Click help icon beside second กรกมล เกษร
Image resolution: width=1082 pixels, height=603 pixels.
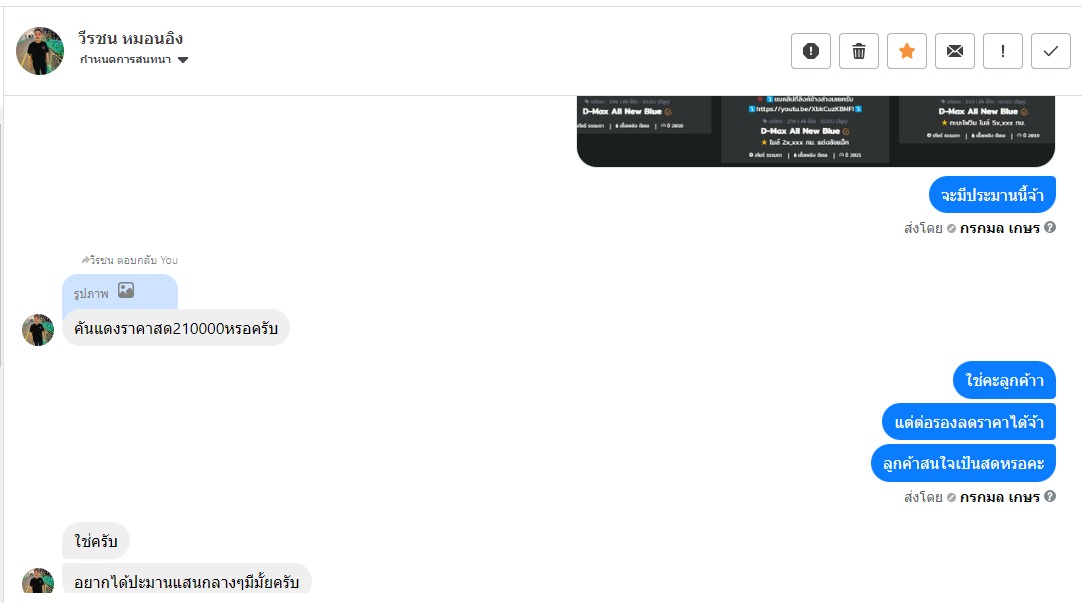[x=1050, y=496]
